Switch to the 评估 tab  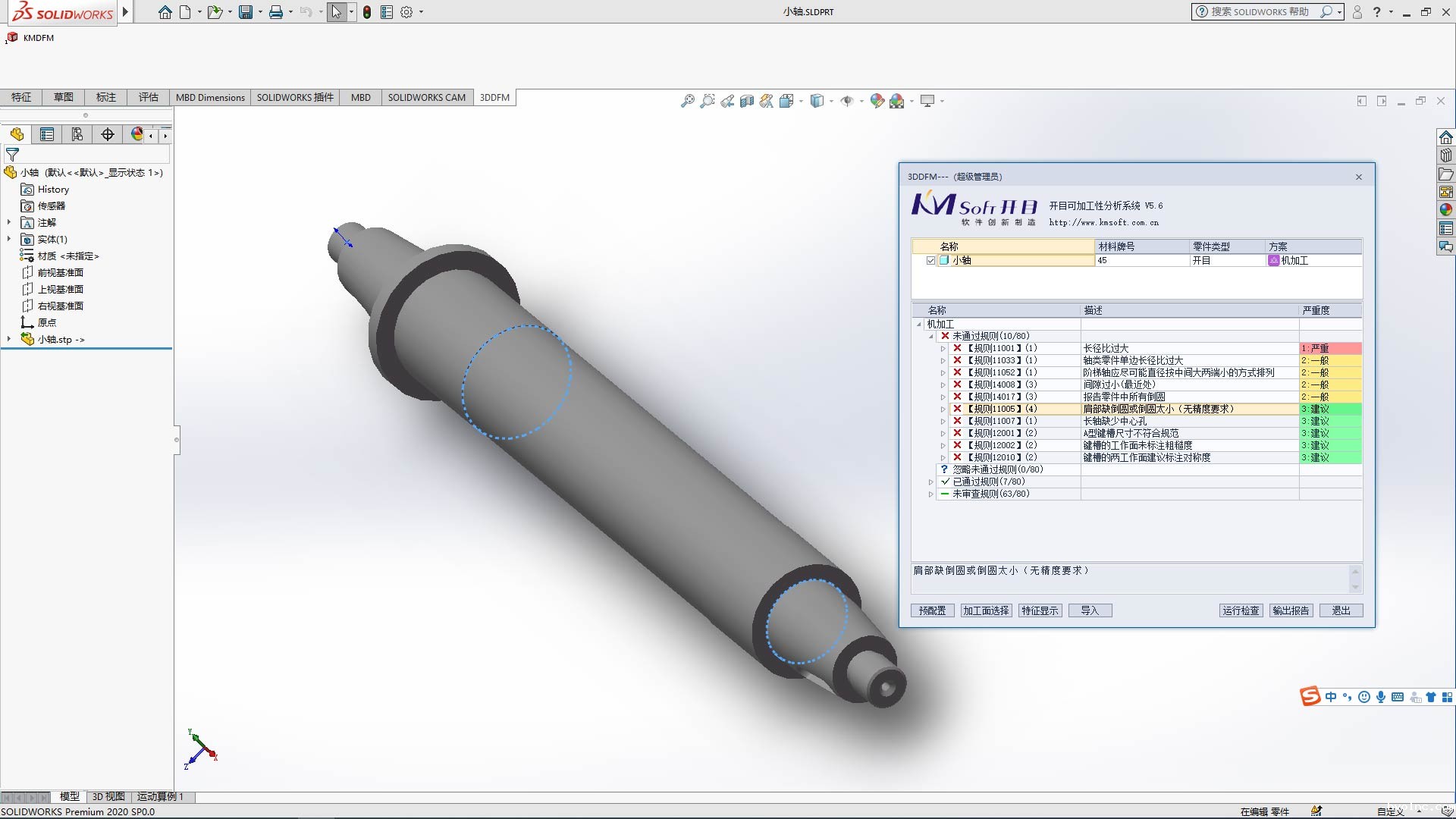(148, 97)
